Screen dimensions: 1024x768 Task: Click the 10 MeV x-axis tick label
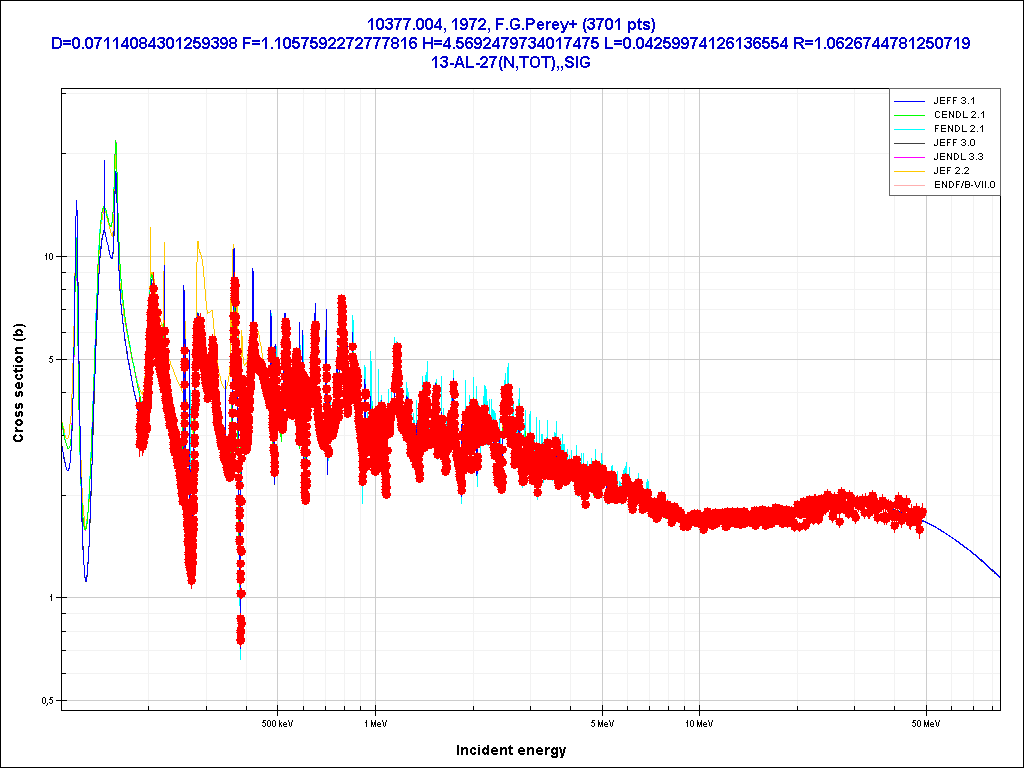(x=698, y=723)
